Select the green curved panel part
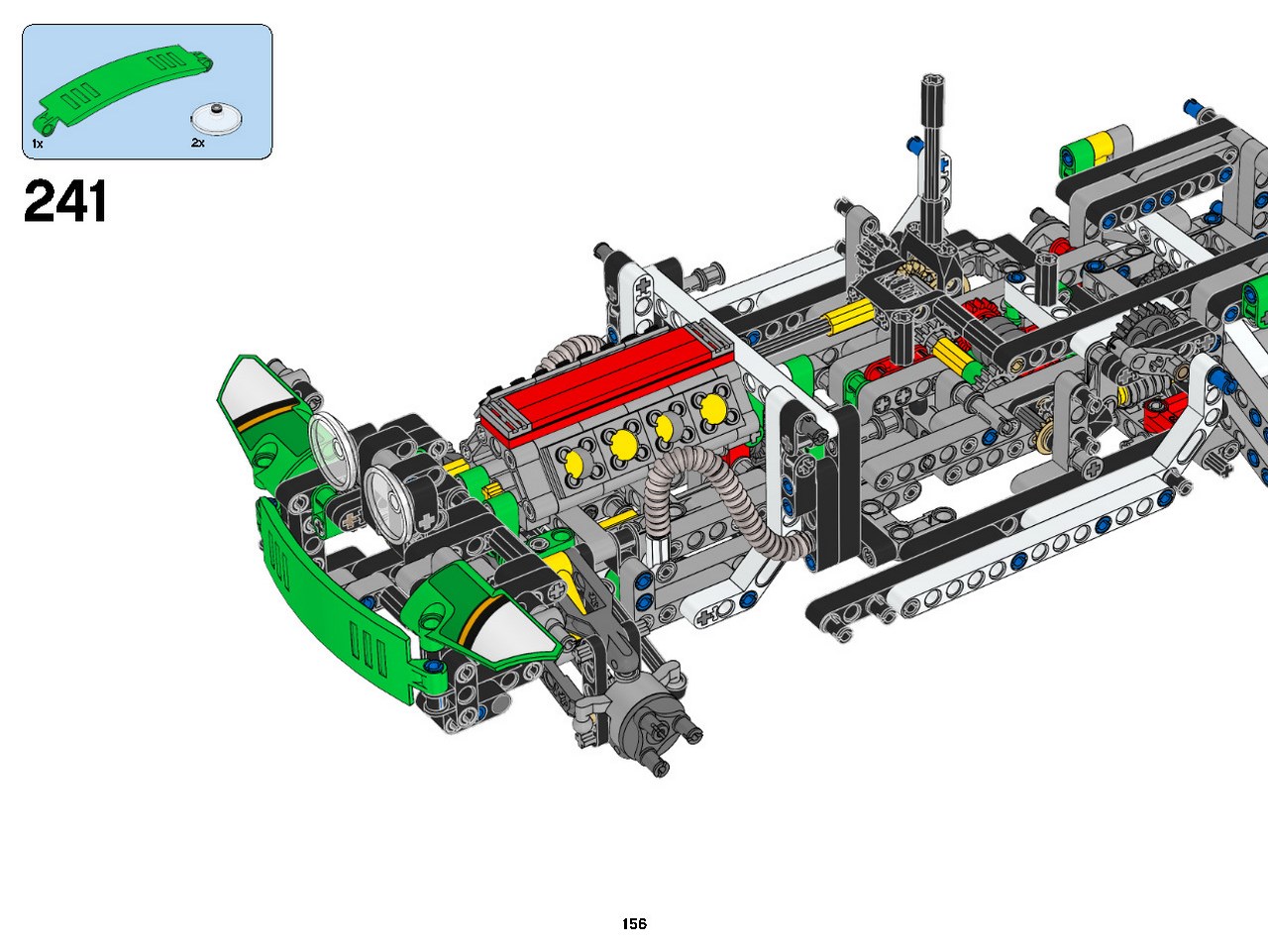 tap(123, 89)
